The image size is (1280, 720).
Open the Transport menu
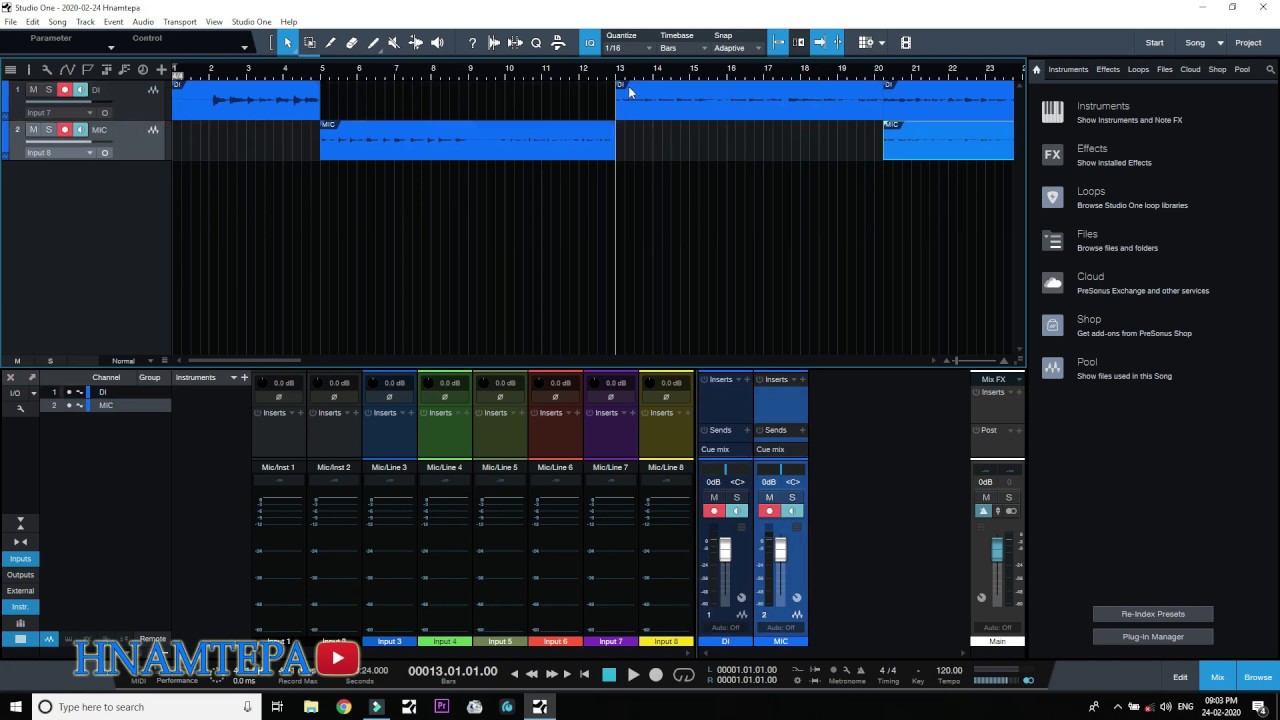(180, 22)
